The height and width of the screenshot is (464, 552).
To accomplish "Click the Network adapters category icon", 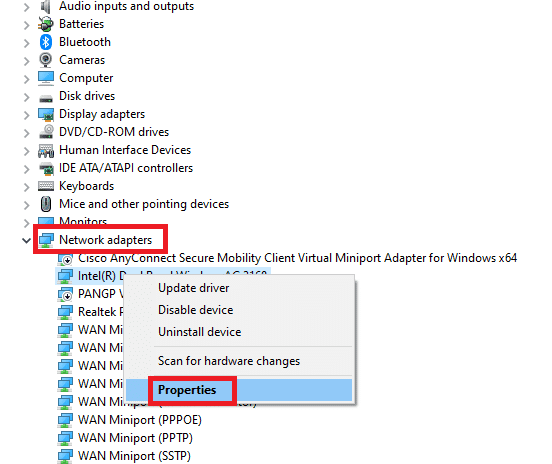I will point(46,240).
